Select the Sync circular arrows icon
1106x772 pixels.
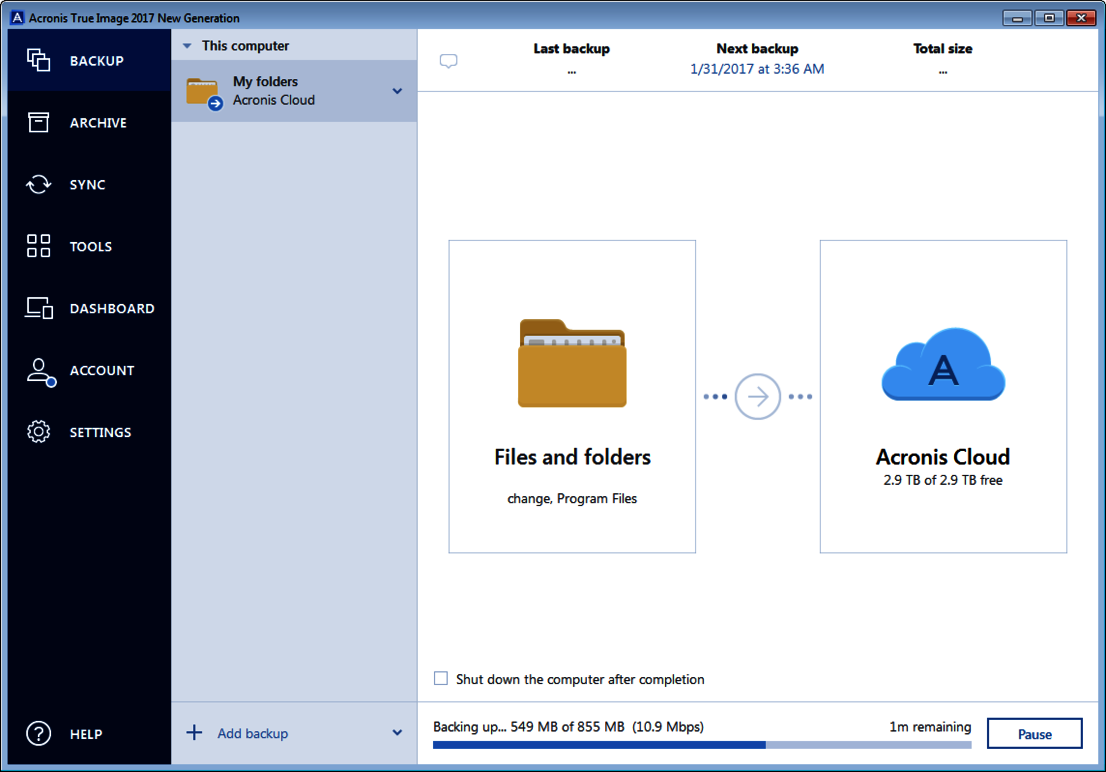39,185
